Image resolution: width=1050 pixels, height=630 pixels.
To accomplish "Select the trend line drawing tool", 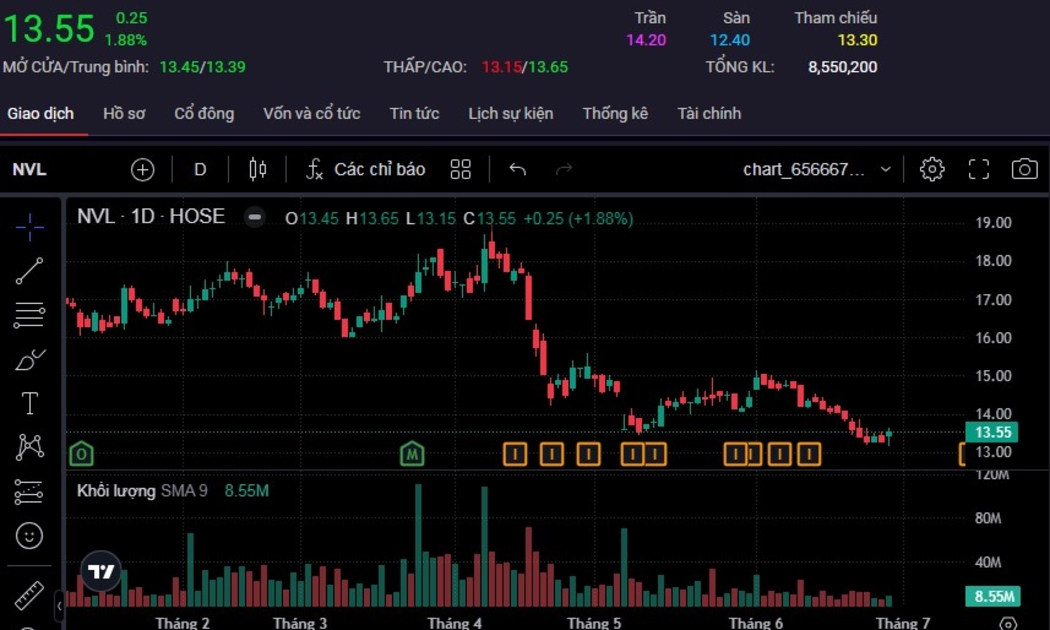I will (30, 271).
